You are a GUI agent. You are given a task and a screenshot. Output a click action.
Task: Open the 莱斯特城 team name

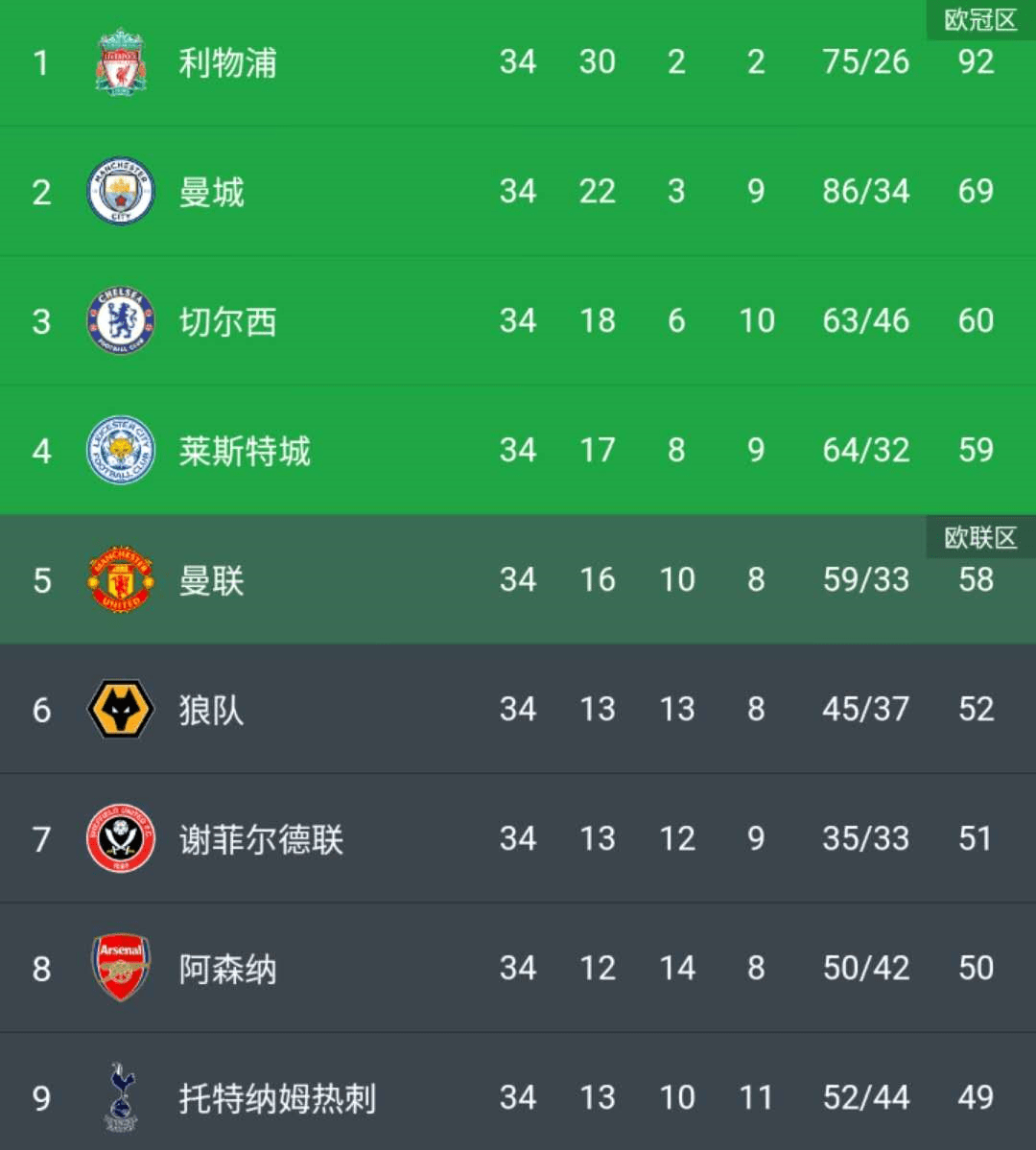pyautogui.click(x=245, y=451)
